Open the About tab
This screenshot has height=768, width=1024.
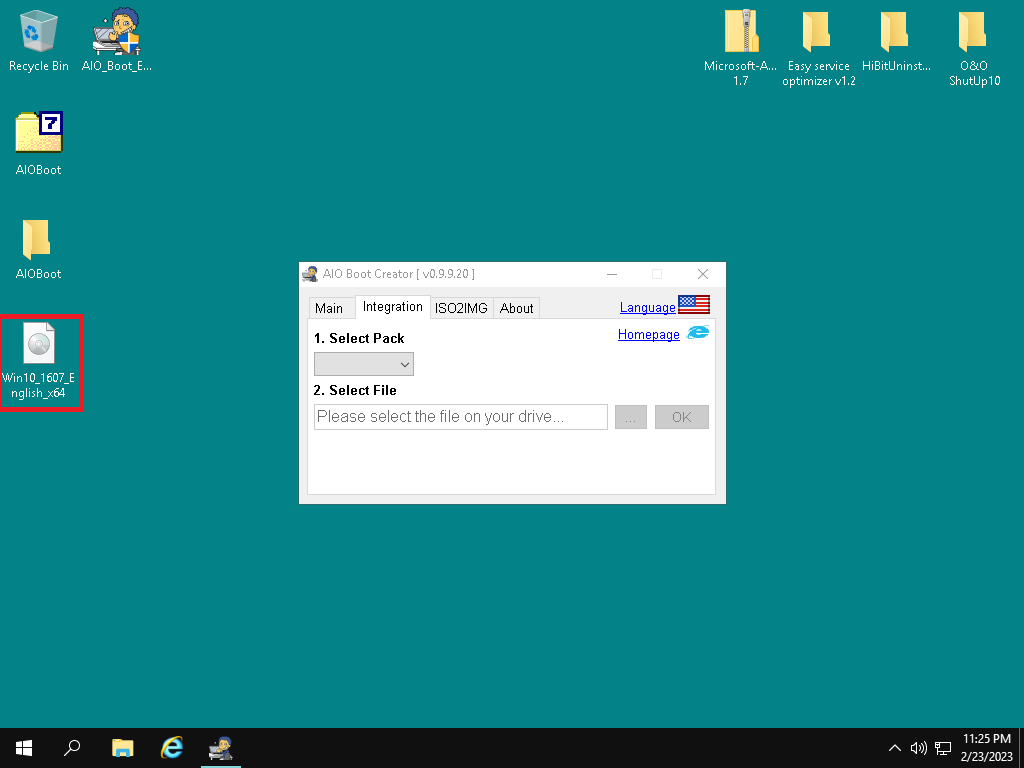(x=516, y=308)
